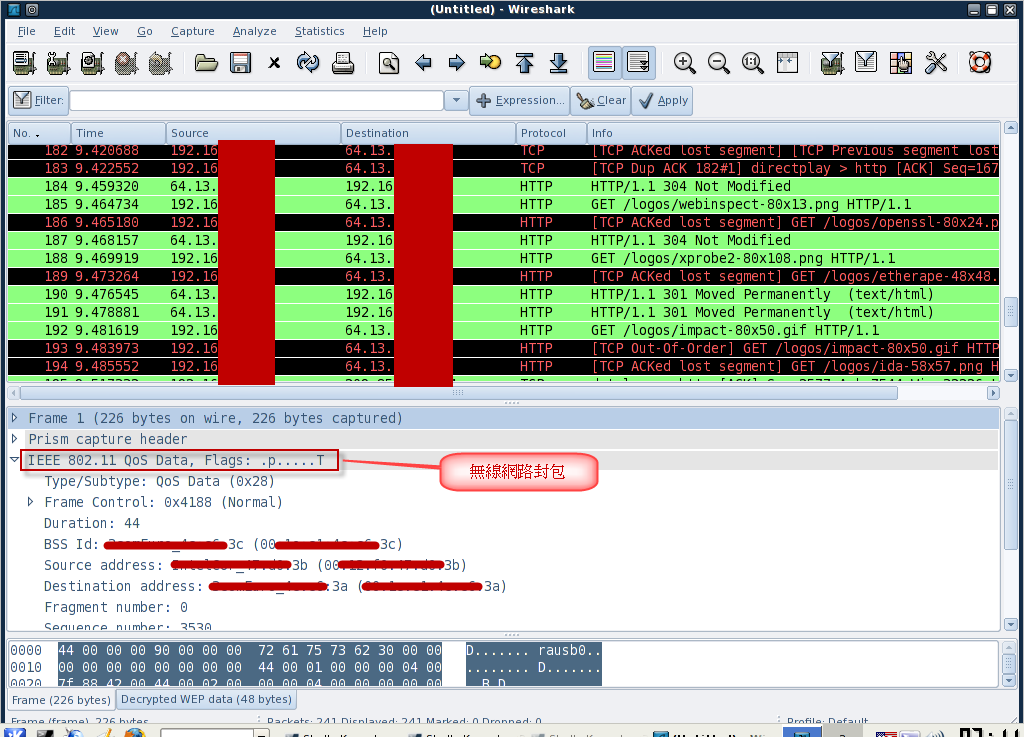This screenshot has height=737, width=1024.
Task: Open the Capture menu
Action: [193, 31]
